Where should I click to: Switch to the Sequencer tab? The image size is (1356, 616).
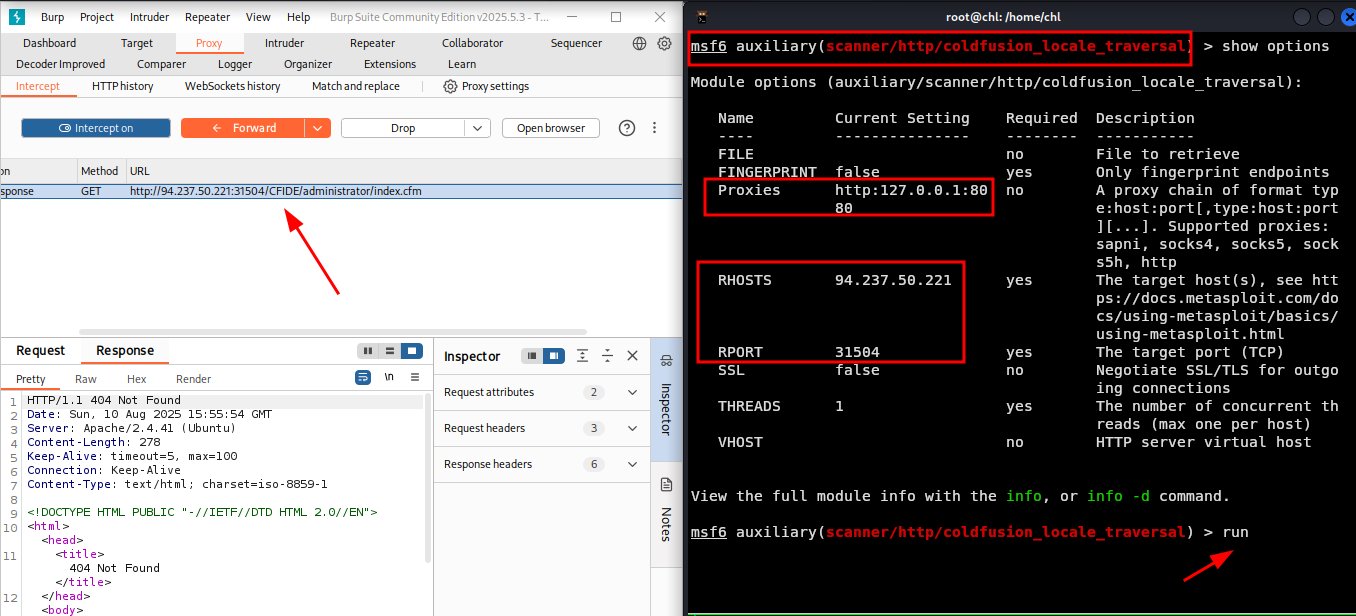pos(576,43)
